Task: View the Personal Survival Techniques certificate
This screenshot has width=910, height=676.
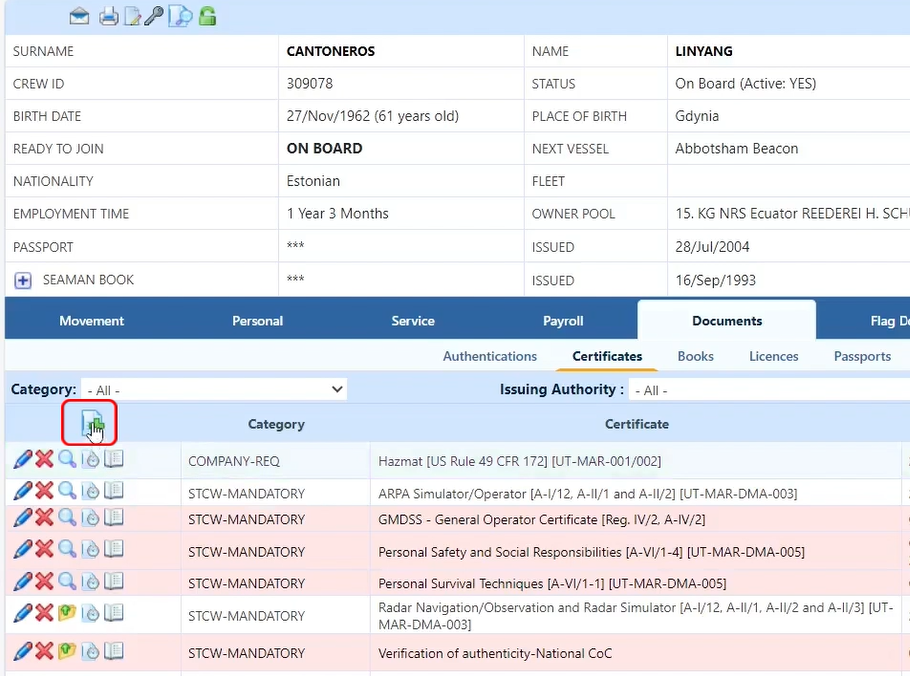Action: click(x=67, y=580)
